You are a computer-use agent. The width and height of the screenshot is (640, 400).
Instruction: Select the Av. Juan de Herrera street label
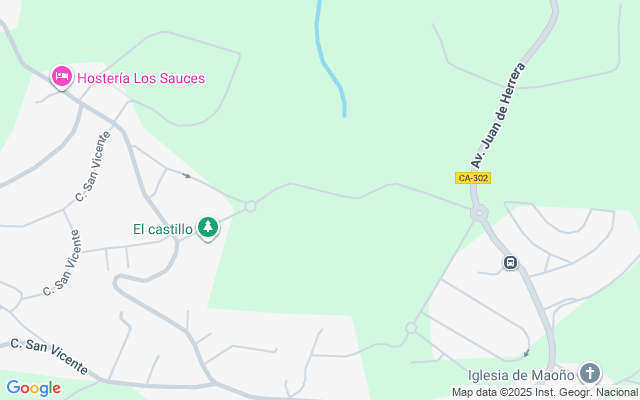[x=498, y=116]
